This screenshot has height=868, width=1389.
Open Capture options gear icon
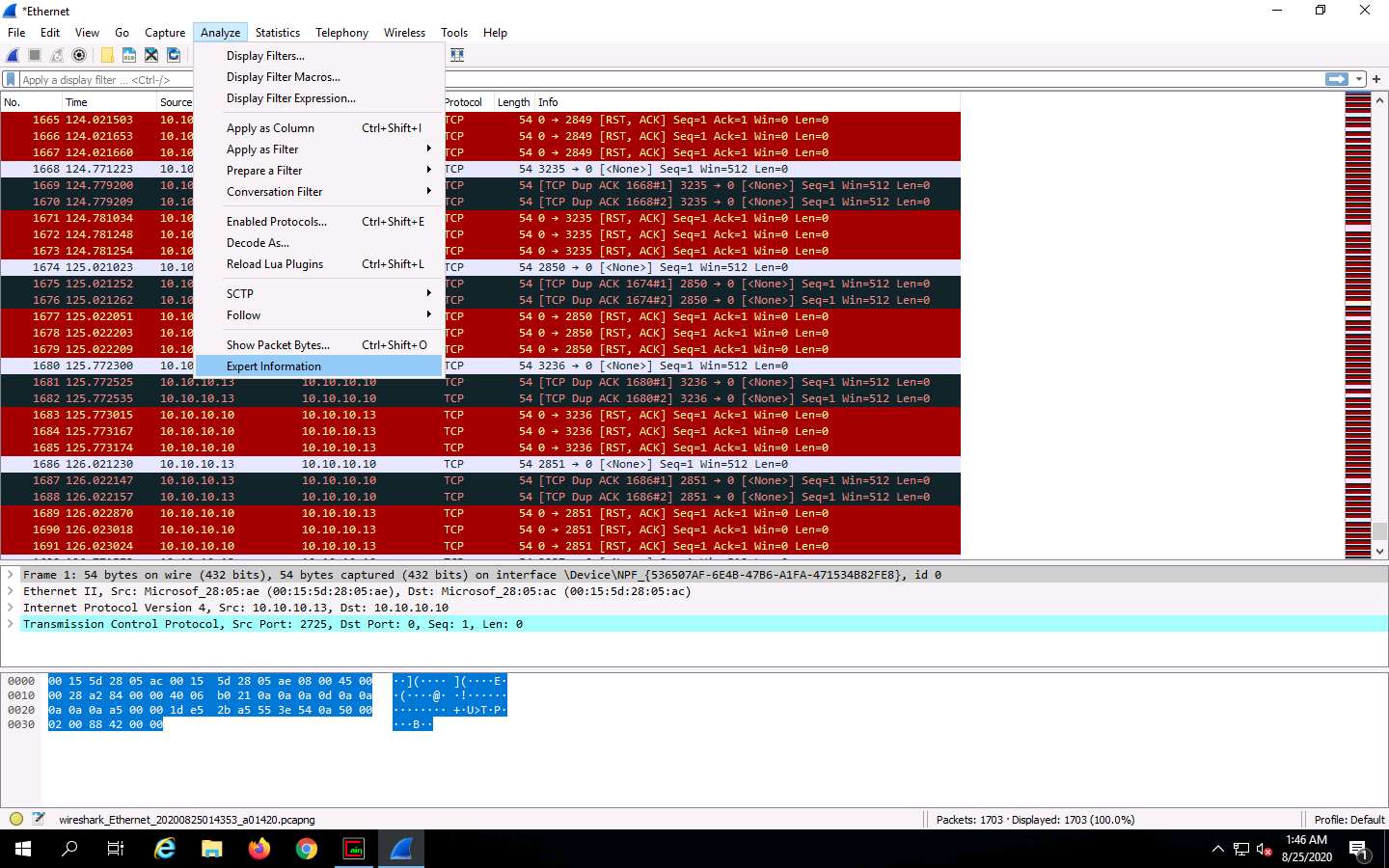click(x=79, y=55)
